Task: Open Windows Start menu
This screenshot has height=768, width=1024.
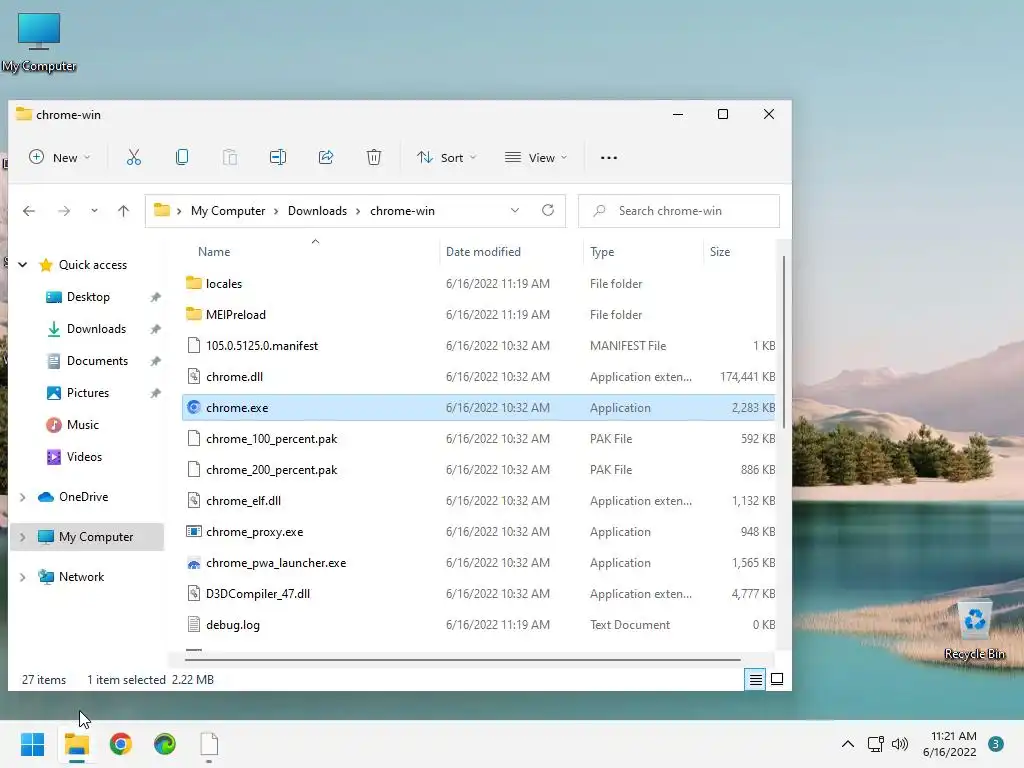Action: 33,744
